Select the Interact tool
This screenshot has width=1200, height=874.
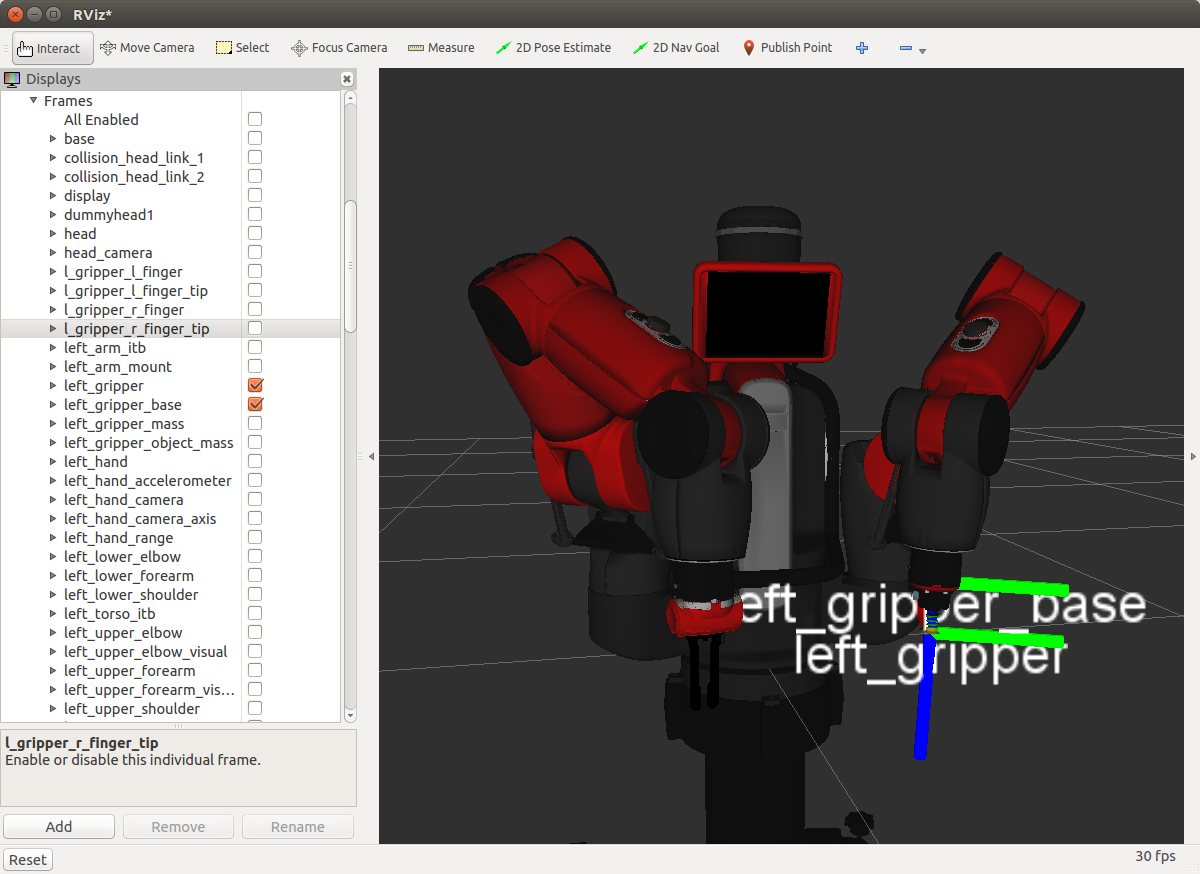53,48
